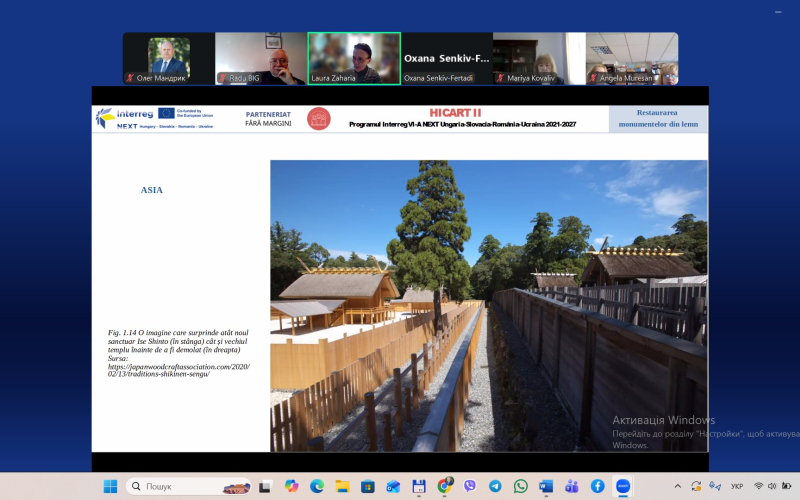Expand the hidden system tray icons
The image size is (800, 500).
click(677, 486)
